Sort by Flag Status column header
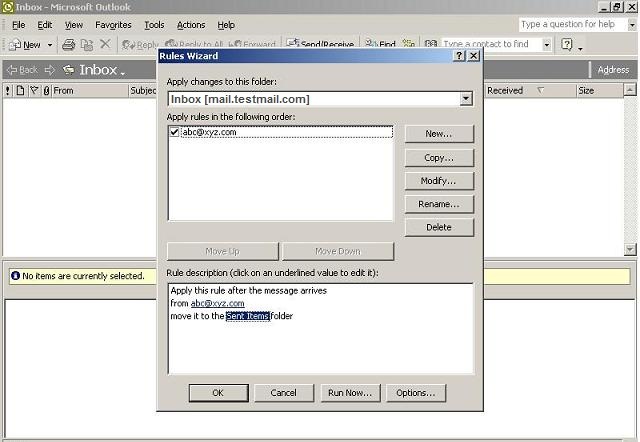 34,91
